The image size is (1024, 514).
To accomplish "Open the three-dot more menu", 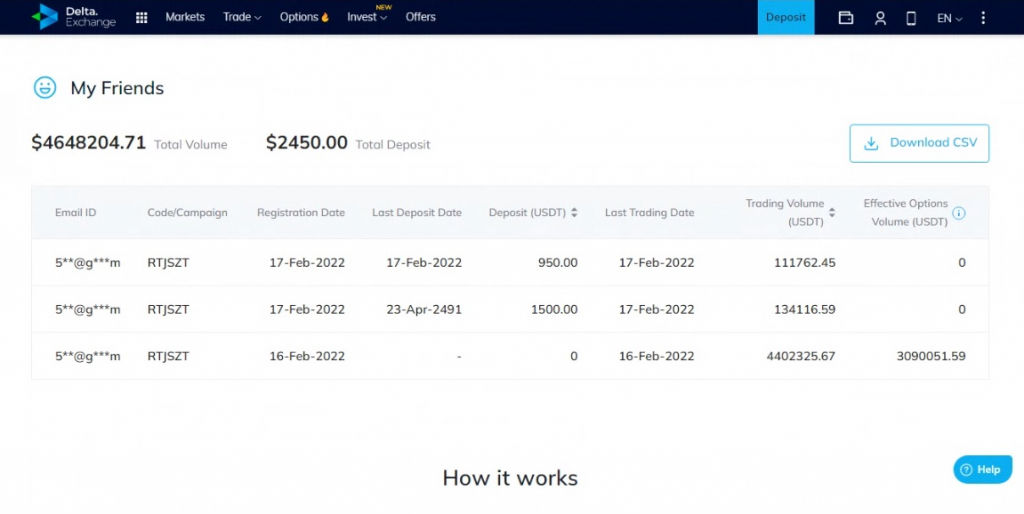I will pos(984,18).
